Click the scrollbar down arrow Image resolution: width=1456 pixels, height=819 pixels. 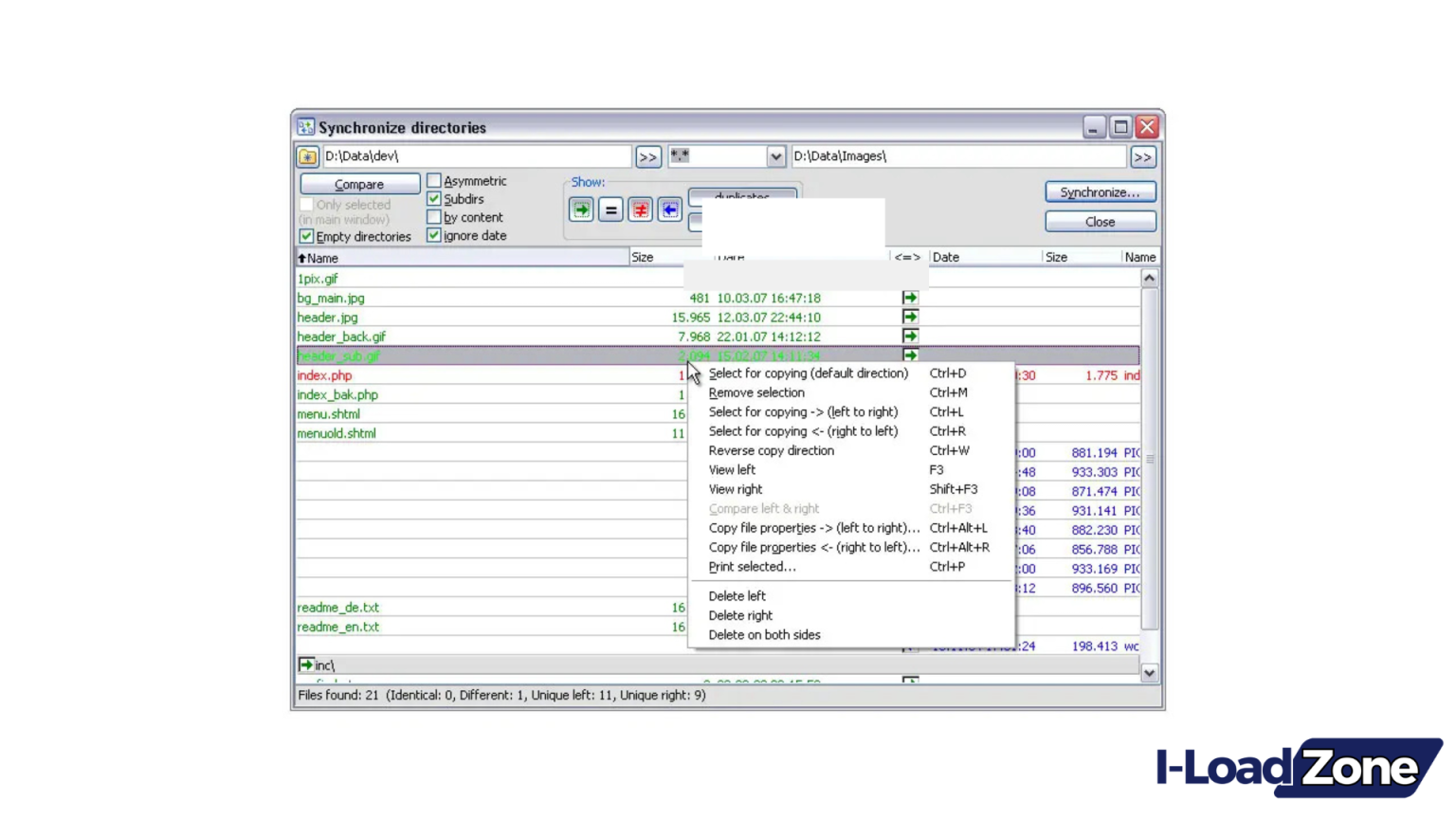click(x=1149, y=673)
